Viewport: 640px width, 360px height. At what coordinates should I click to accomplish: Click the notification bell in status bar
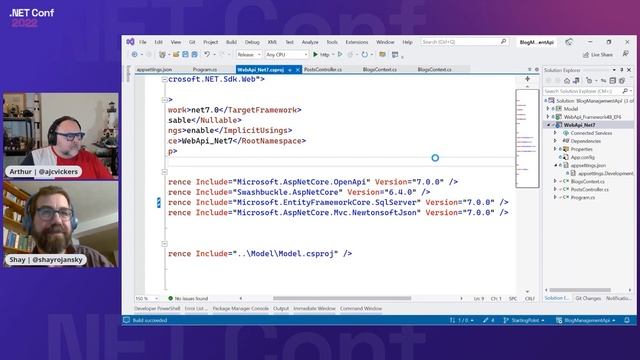point(627,320)
